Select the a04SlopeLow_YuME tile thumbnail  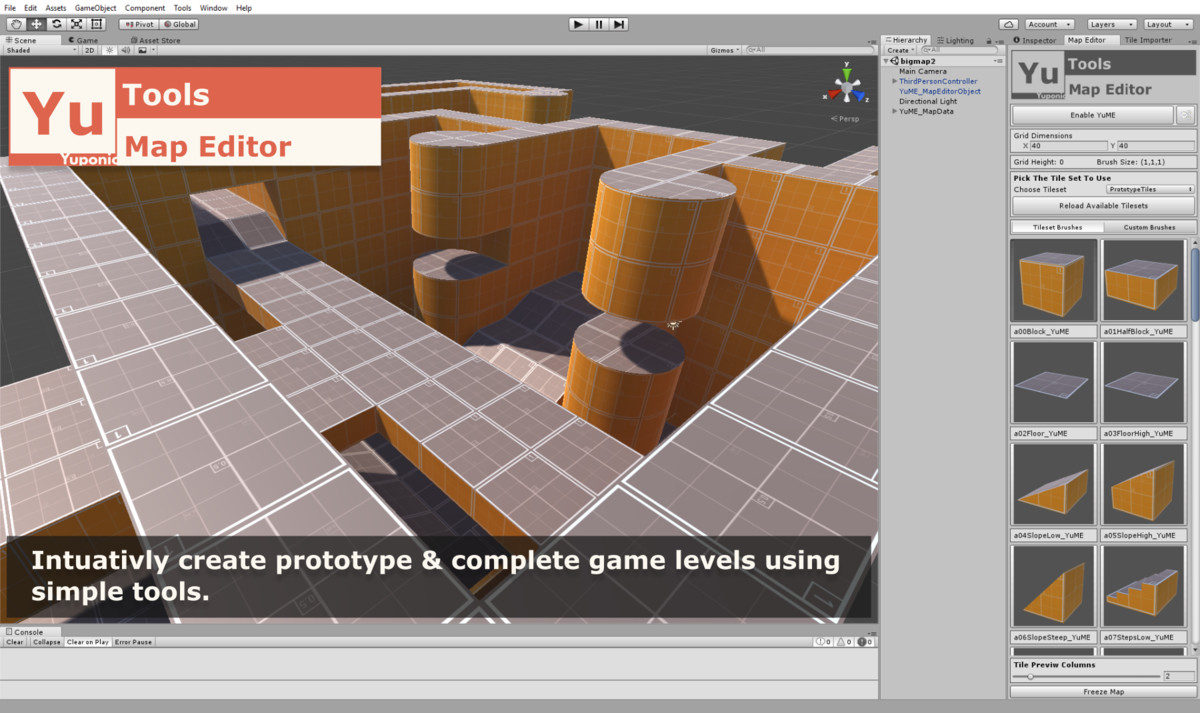click(x=1053, y=486)
